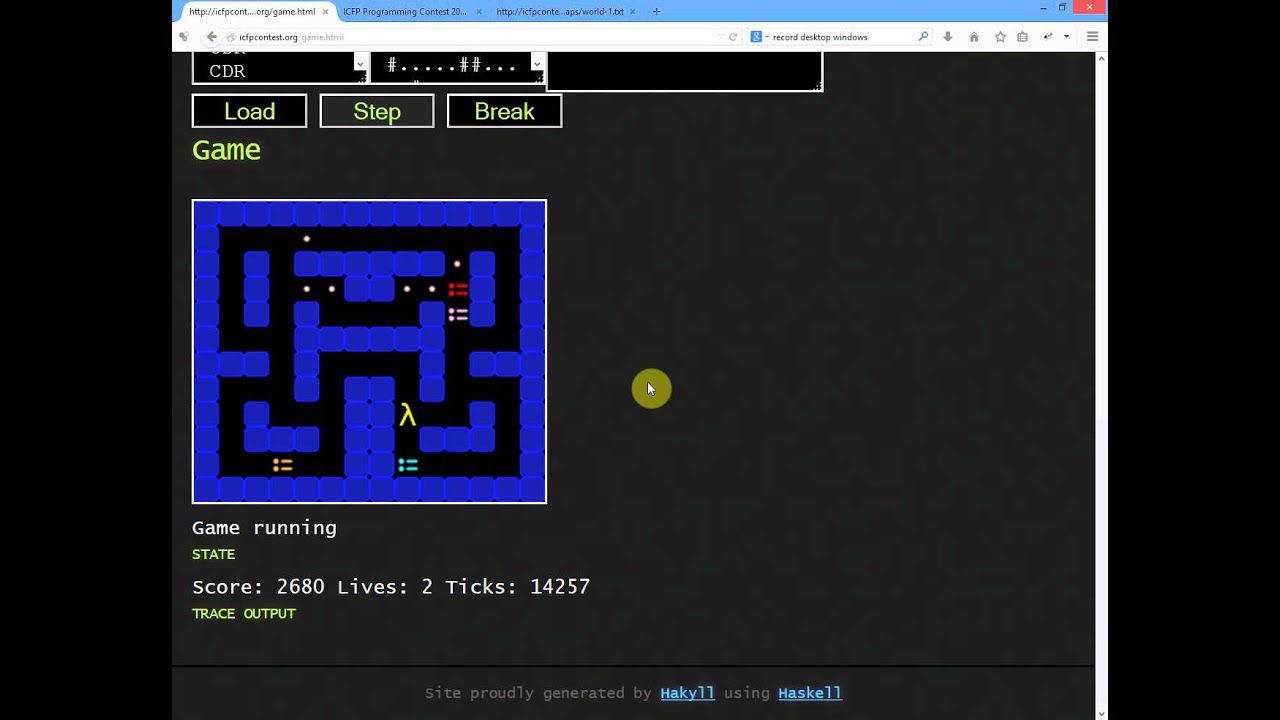Close the ICFP Programming Contest tab
Screen dimensions: 1280x720
tap(479, 12)
